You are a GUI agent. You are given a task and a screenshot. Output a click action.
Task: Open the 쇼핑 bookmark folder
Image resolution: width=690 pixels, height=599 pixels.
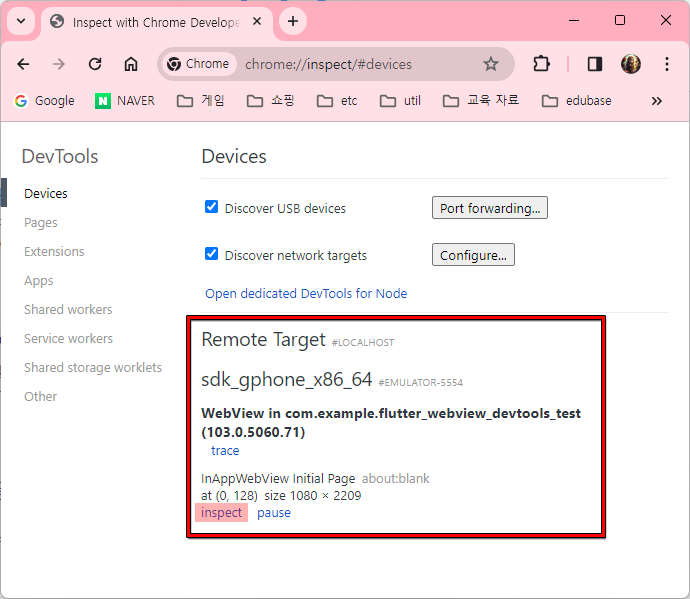[x=270, y=101]
